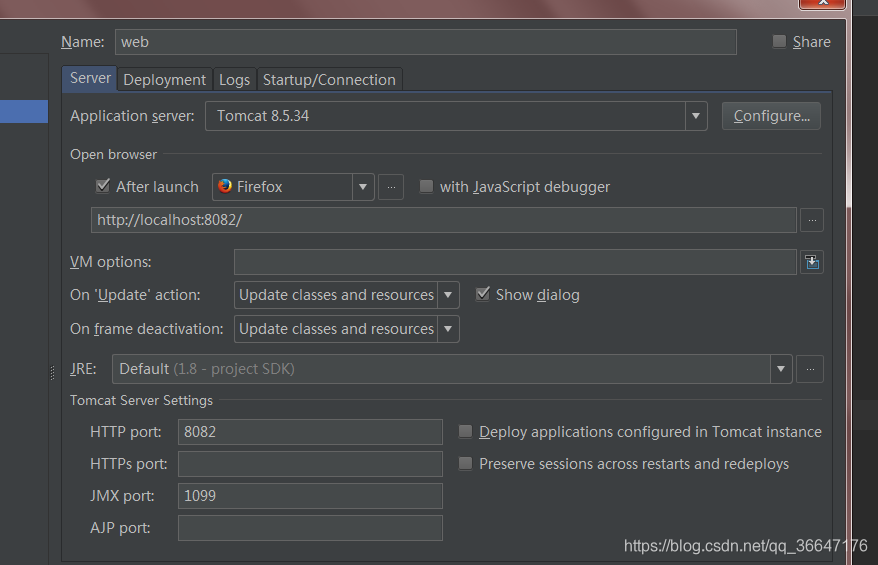The image size is (878, 565).
Task: Open the Firefox browser dropdown arrow
Action: pos(363,187)
